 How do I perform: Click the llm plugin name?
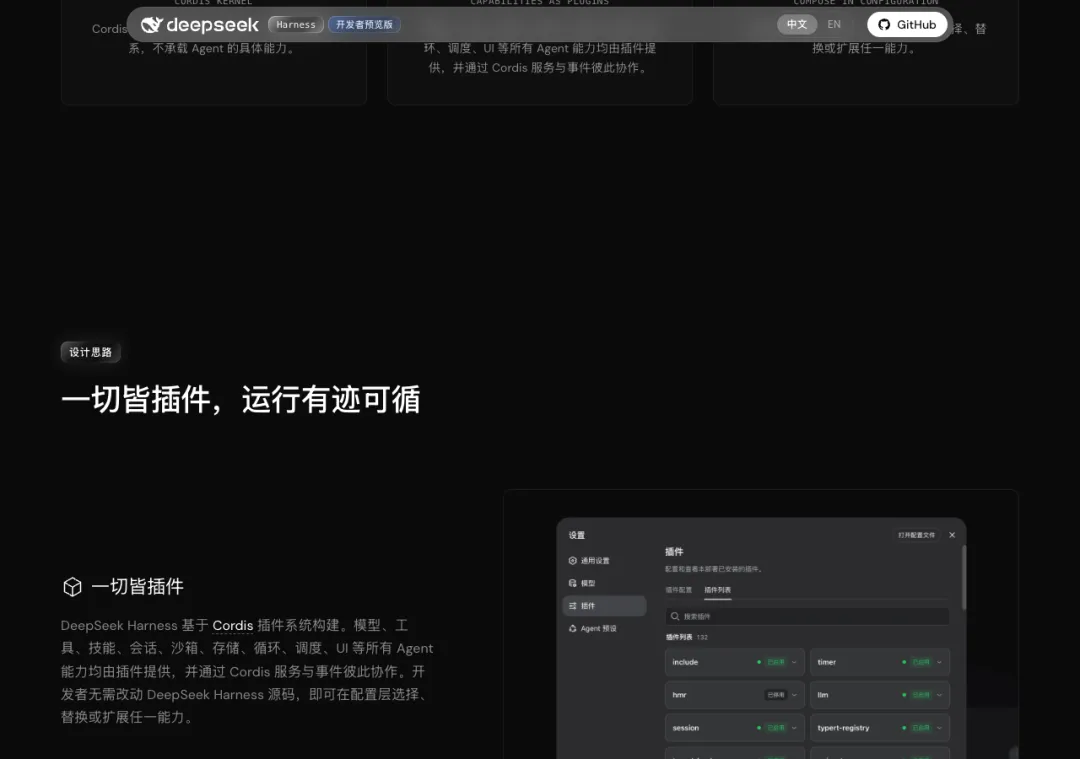click(x=822, y=695)
